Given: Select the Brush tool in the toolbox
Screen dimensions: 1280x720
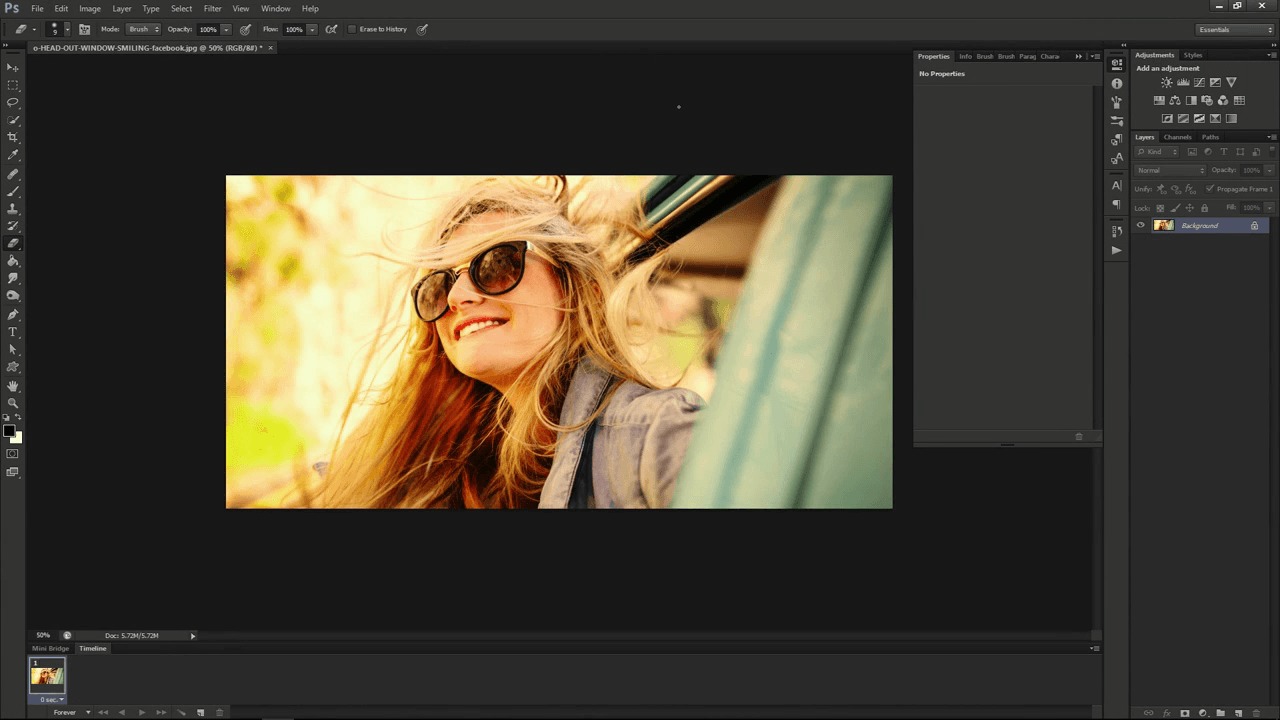Looking at the screenshot, I should tap(13, 190).
